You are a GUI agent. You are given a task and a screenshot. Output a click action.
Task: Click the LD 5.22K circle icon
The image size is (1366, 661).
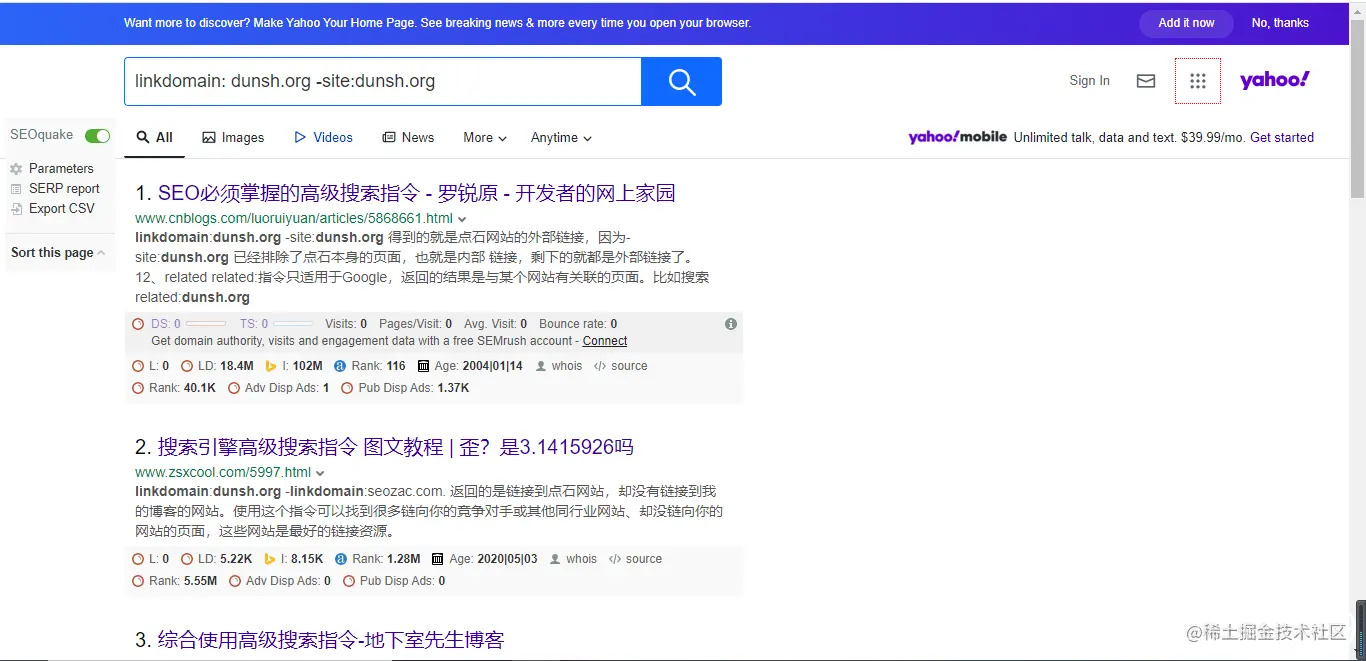click(x=187, y=559)
